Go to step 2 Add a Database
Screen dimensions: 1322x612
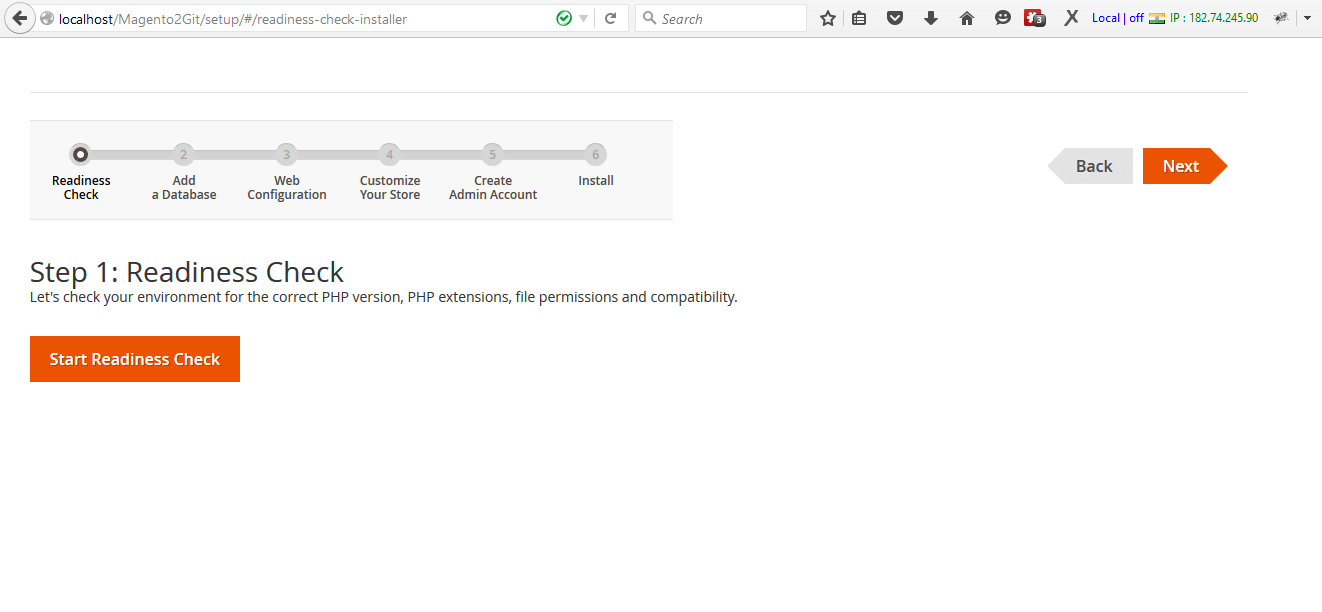(183, 155)
